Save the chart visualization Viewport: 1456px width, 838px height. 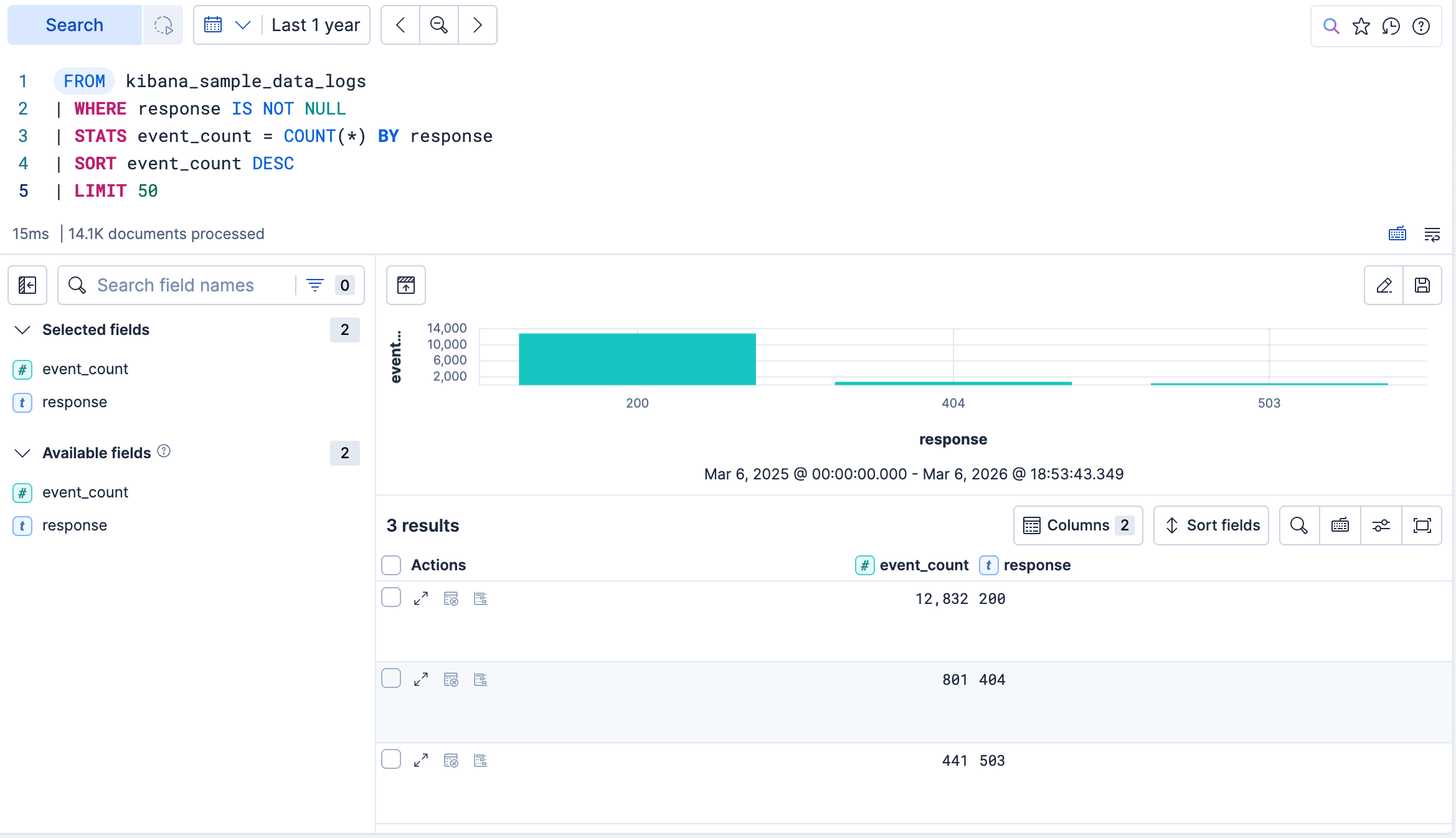[1423, 285]
